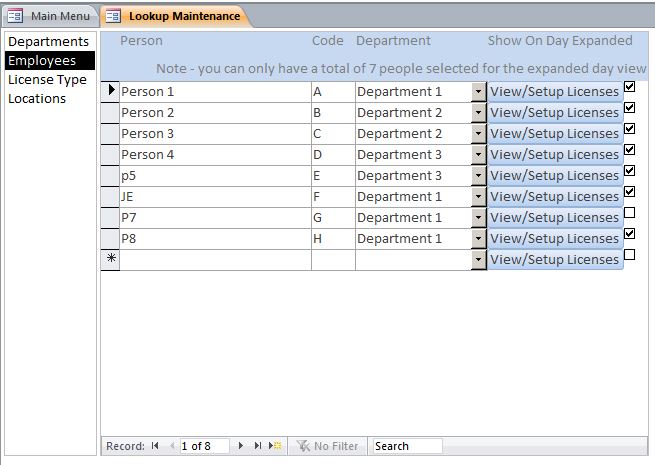
Task: Open department dropdown for Person 1
Action: (x=478, y=91)
